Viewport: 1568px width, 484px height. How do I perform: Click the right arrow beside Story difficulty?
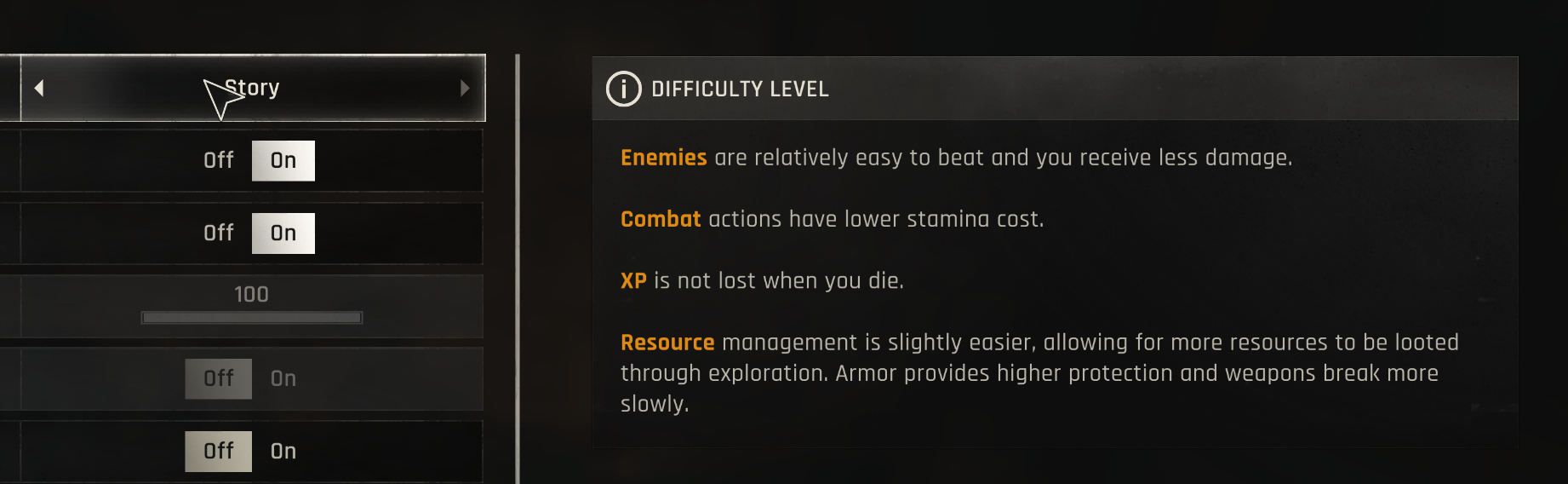point(465,88)
